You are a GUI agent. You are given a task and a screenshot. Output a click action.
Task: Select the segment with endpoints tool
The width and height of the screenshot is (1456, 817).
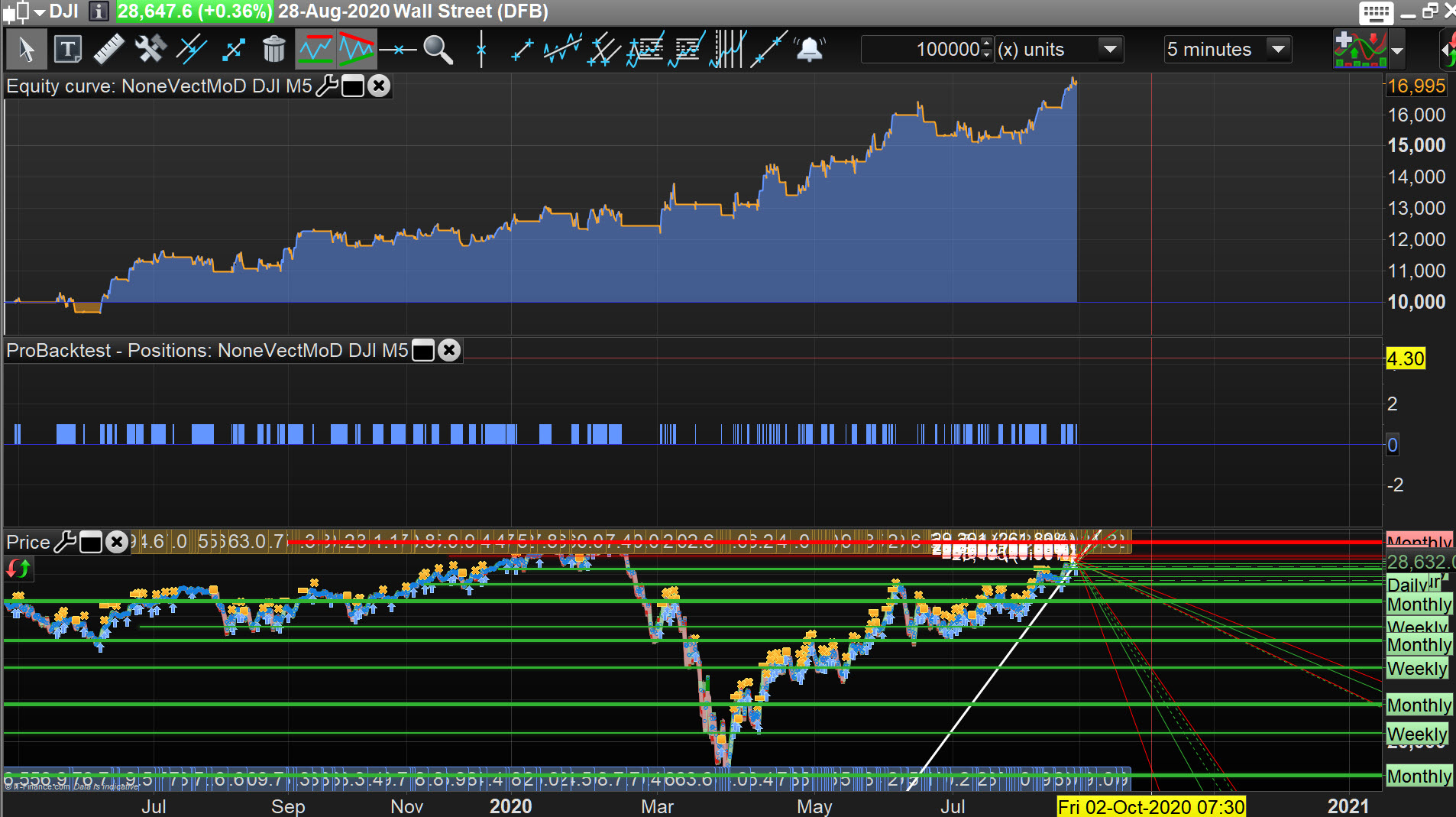click(x=233, y=50)
